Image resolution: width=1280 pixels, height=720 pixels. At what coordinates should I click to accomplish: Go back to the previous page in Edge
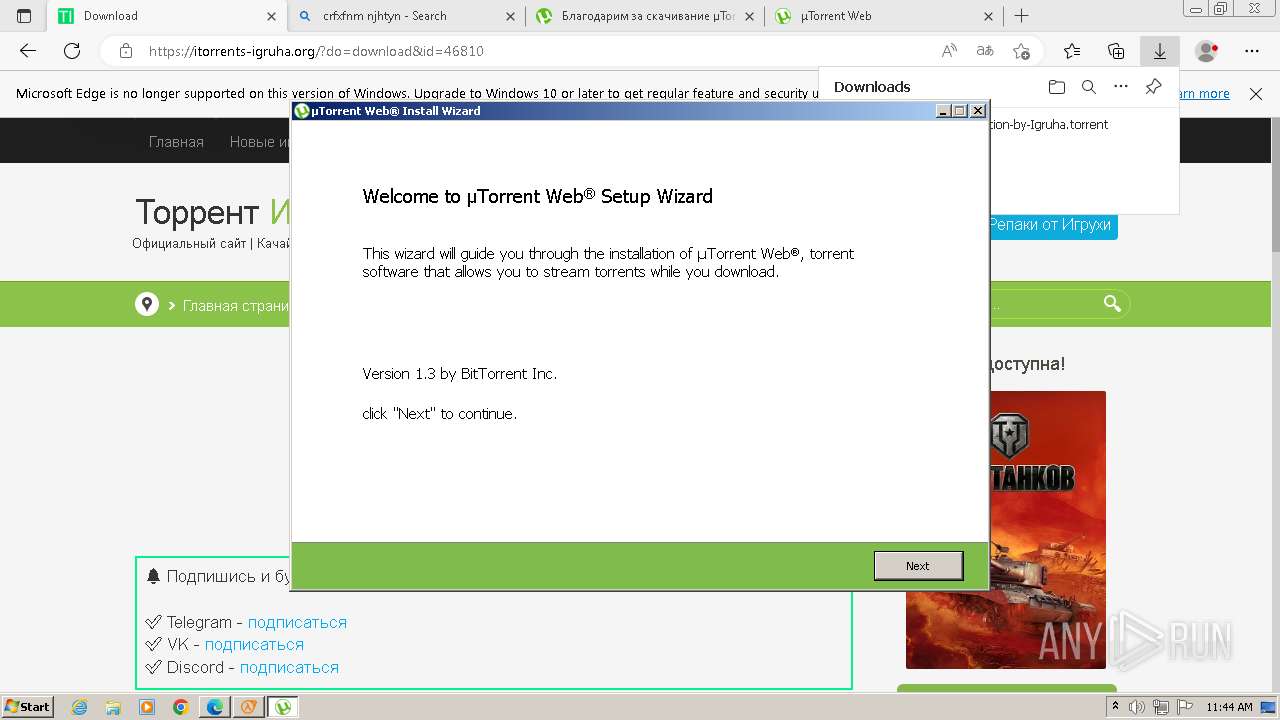coord(28,51)
